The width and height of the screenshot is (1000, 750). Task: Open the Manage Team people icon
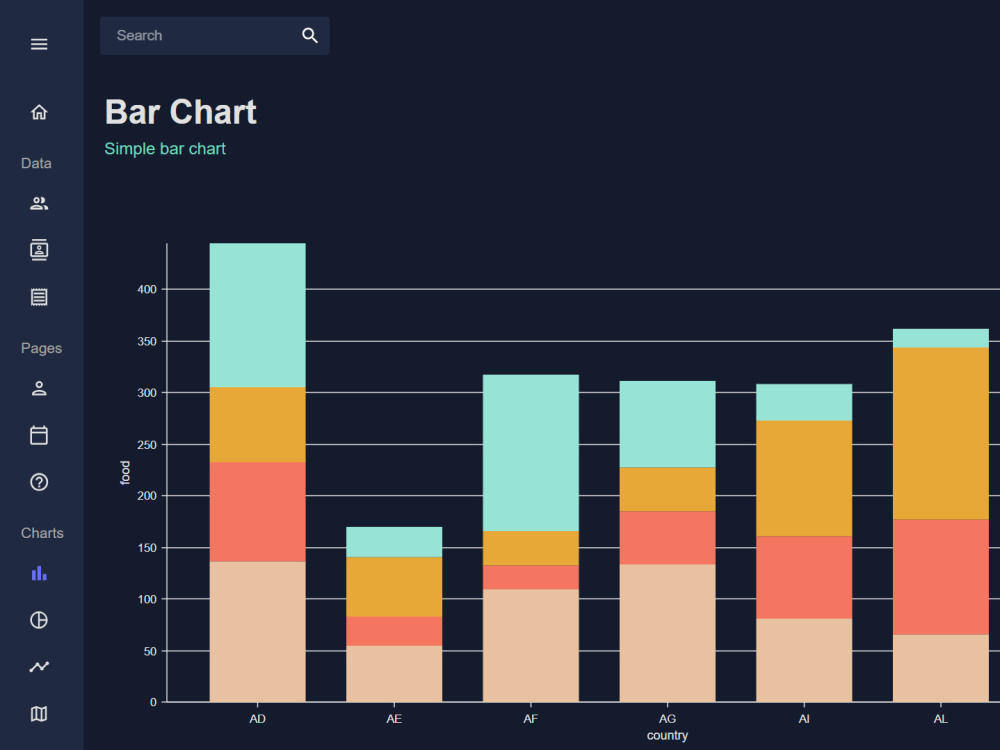pyautogui.click(x=39, y=203)
